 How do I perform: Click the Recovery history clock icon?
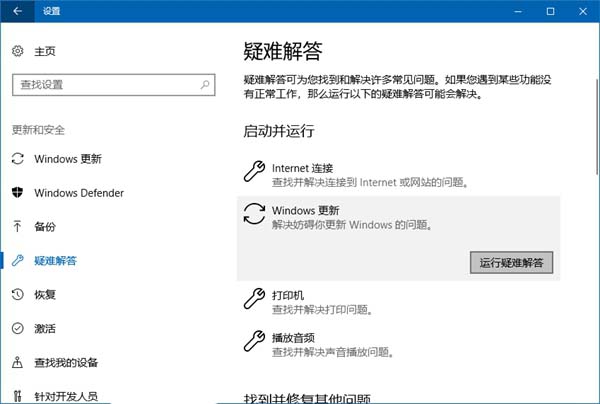tap(18, 295)
